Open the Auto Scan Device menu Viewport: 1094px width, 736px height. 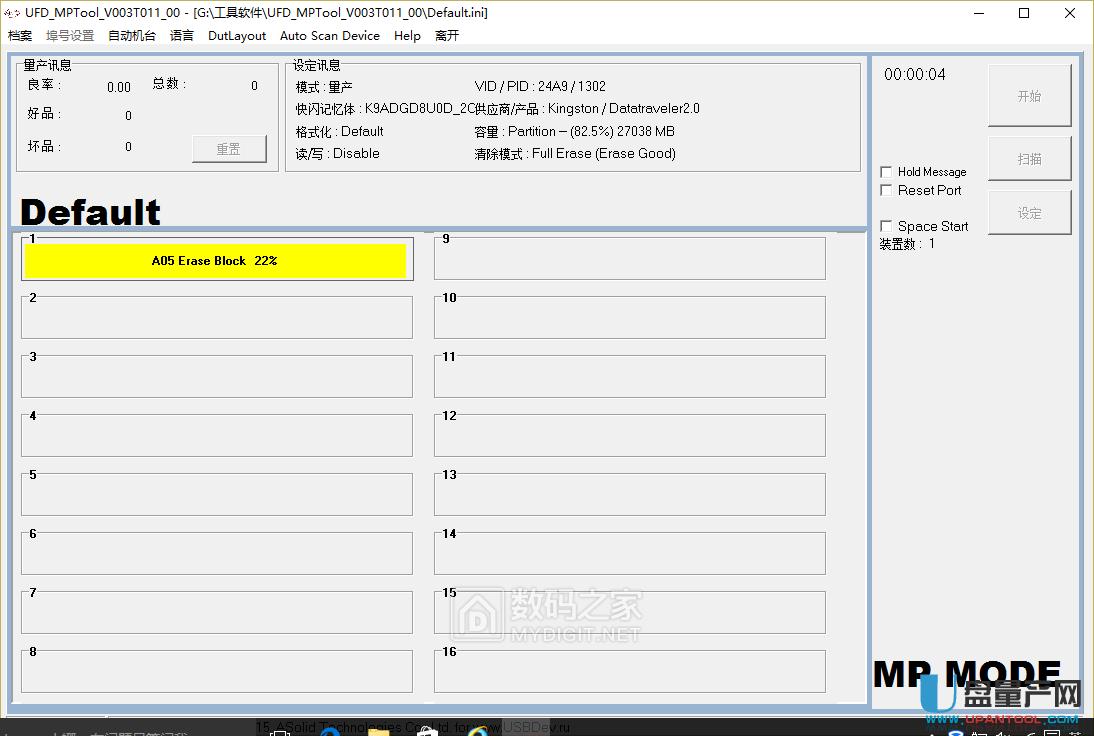click(330, 35)
